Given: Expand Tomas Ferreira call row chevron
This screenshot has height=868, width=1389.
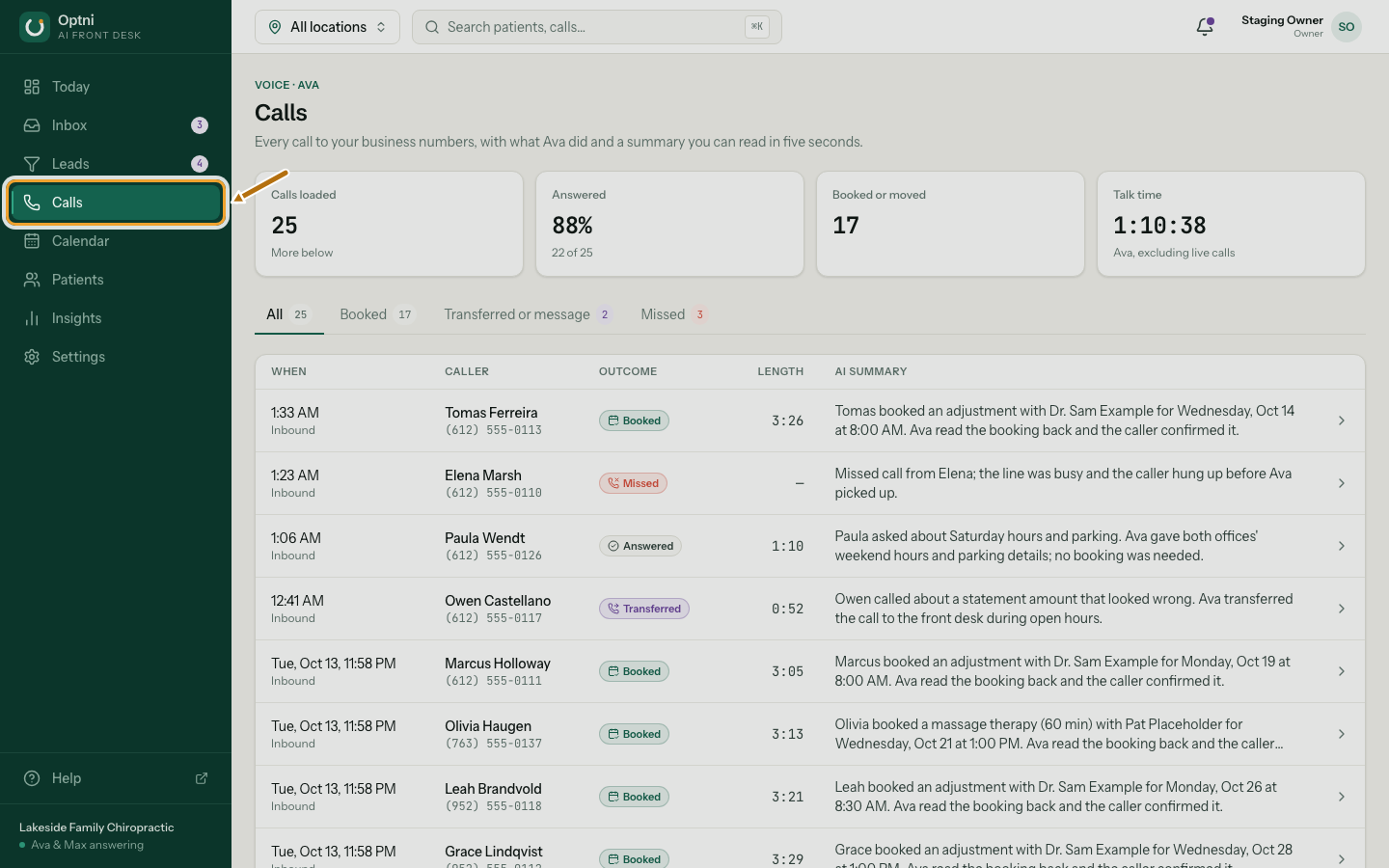Looking at the screenshot, I should coord(1341,420).
